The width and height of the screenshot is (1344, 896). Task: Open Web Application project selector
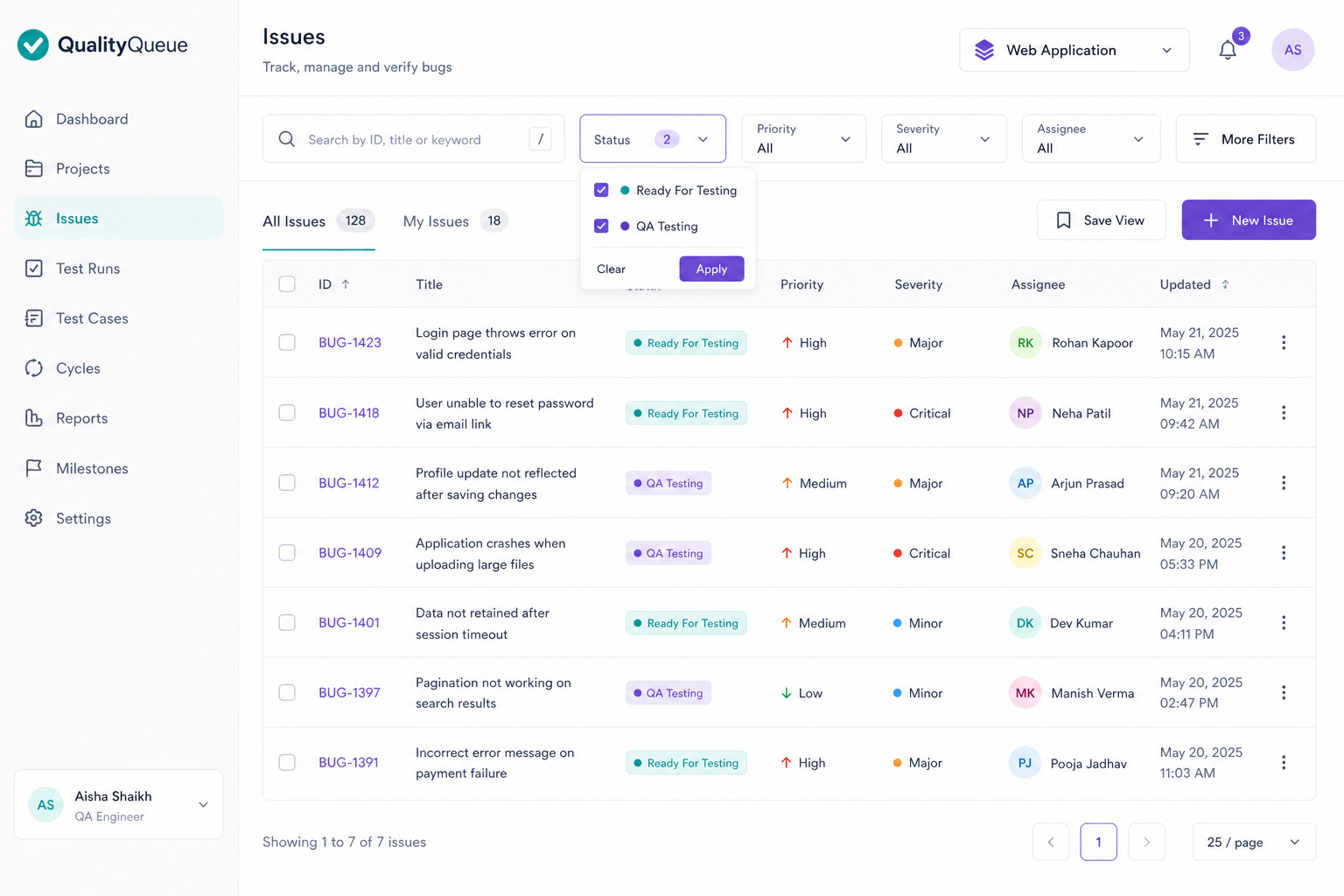[1074, 50]
